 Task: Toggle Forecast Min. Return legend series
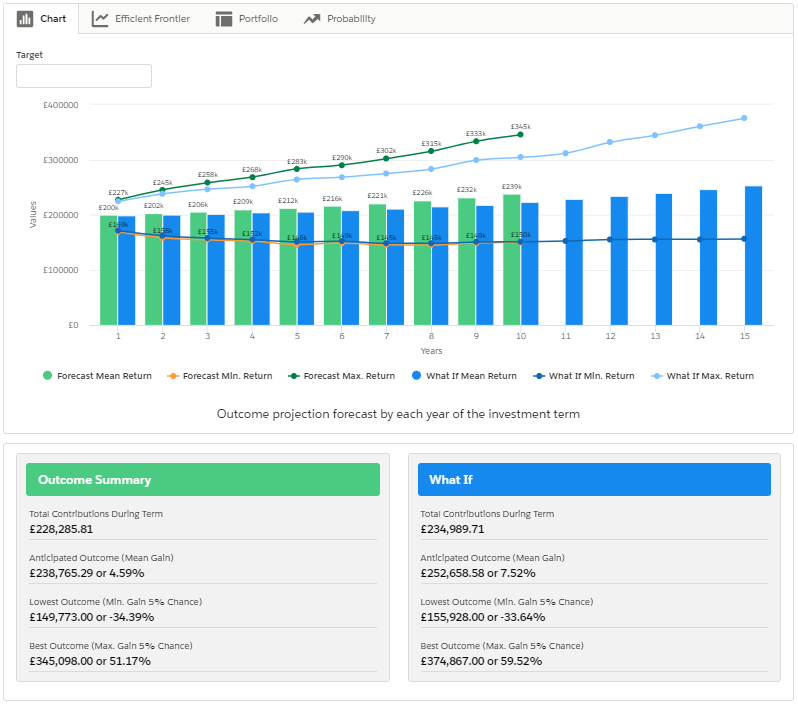220,376
